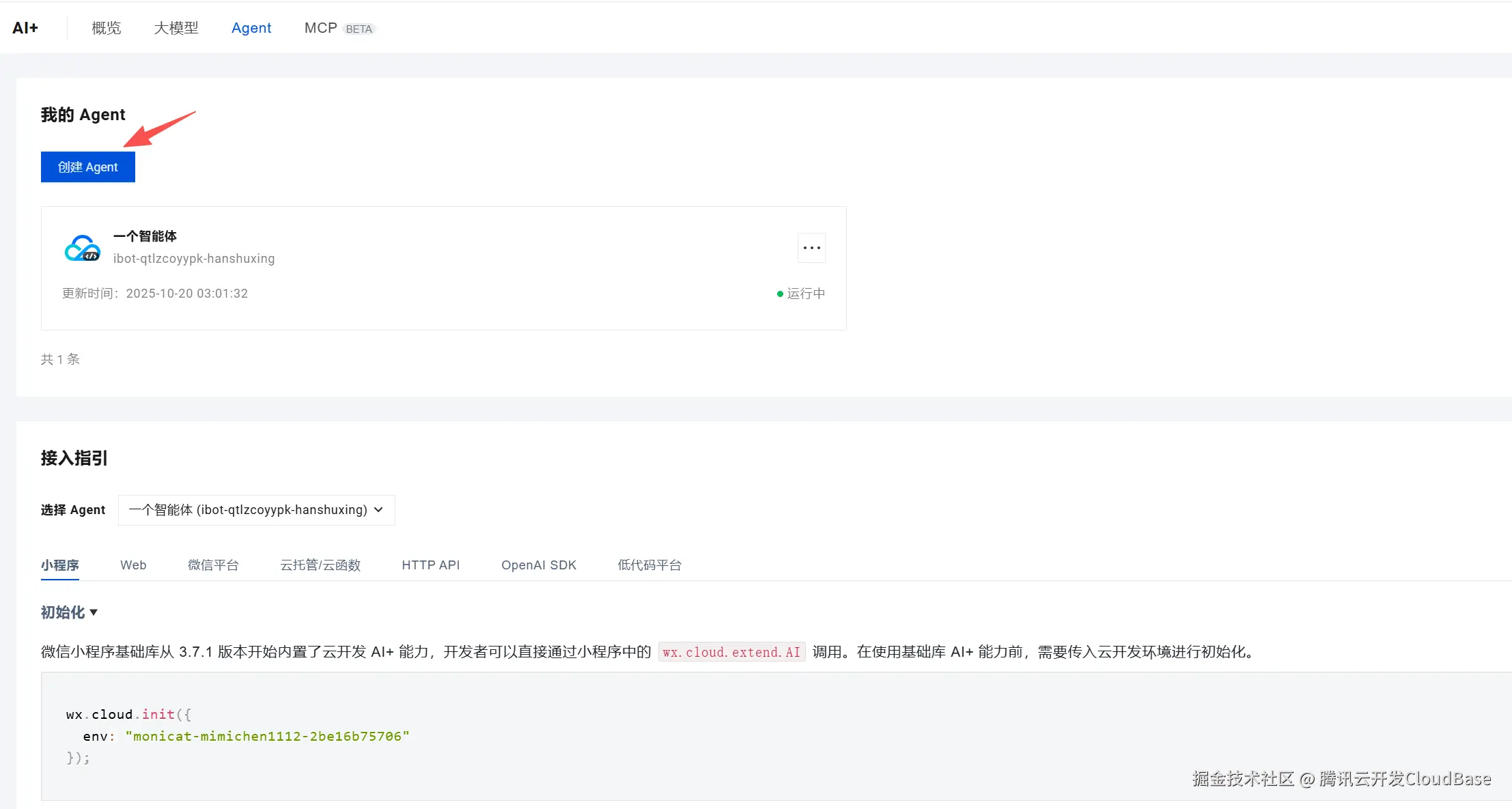This screenshot has width=1512, height=809.
Task: Click the 一个智能体 agent avatar icon
Action: pos(82,247)
